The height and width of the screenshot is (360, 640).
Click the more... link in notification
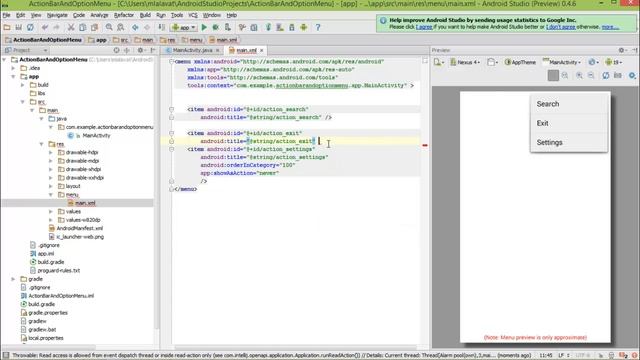click(x=610, y=27)
